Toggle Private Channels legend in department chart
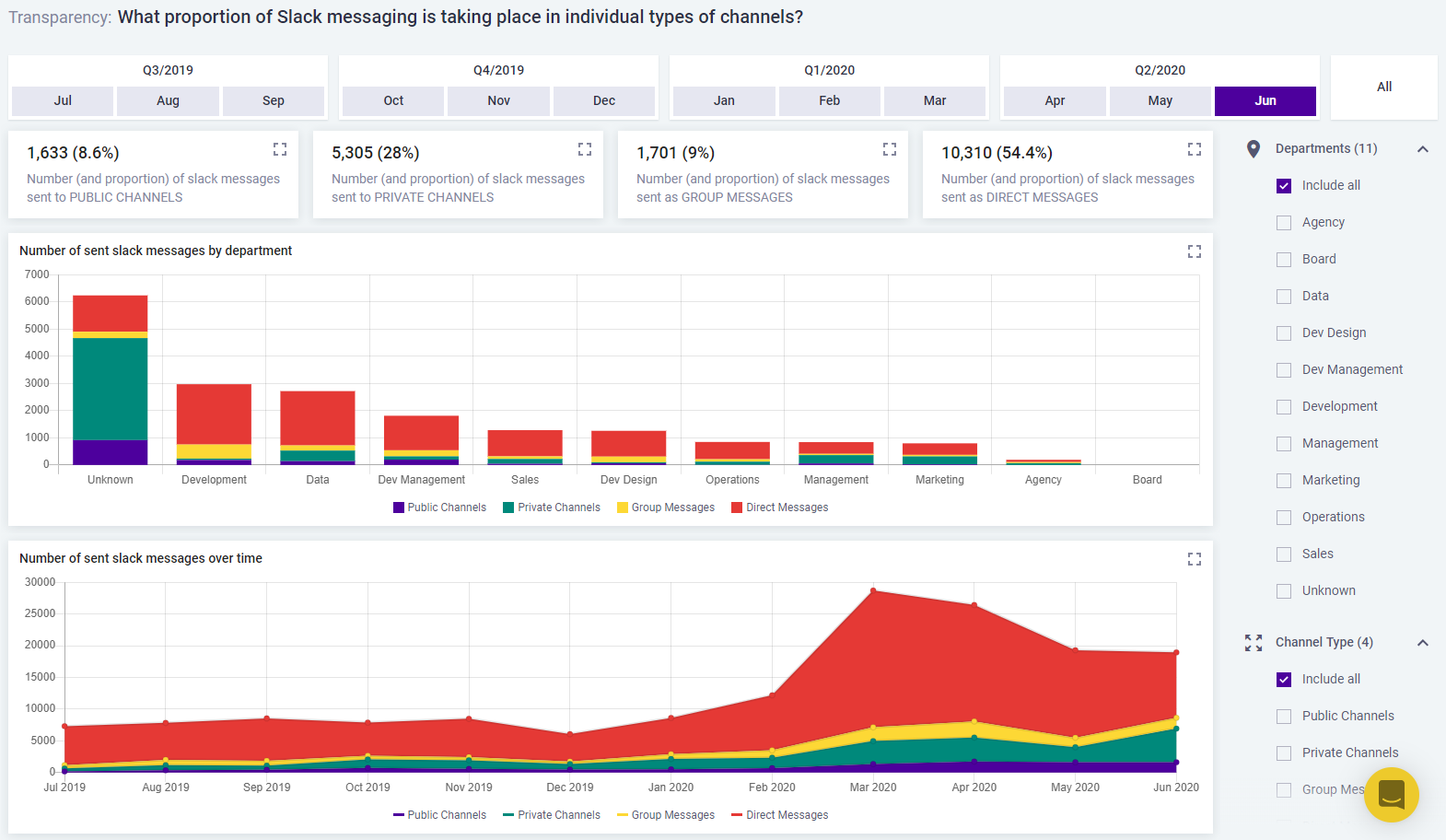Screen dimensions: 1446x840 (552, 507)
